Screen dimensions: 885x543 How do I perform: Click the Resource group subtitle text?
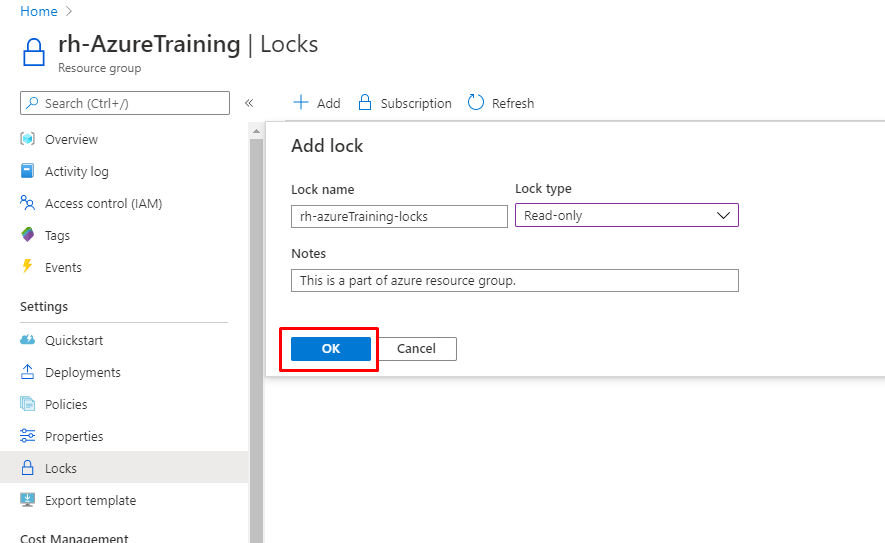99,68
